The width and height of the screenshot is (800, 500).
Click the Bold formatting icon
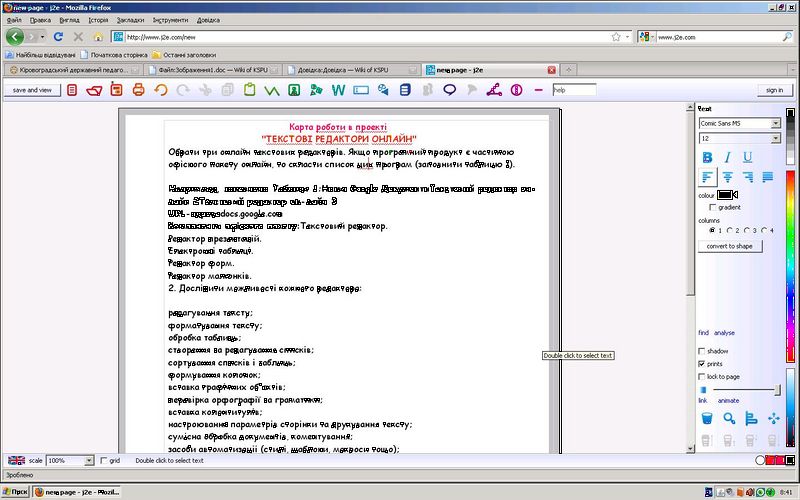coord(707,157)
